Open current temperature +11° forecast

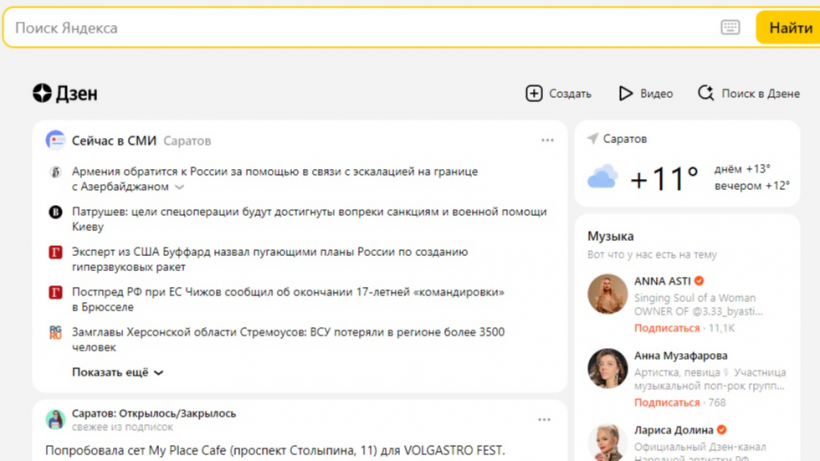click(x=664, y=179)
